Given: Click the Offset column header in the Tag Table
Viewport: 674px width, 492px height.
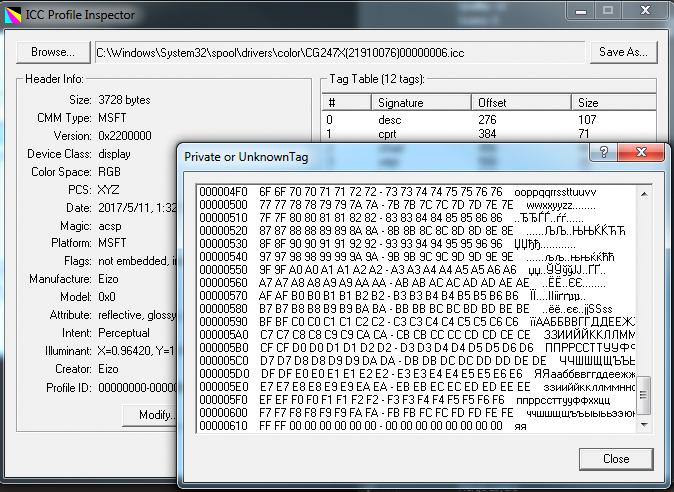Looking at the screenshot, I should point(521,103).
